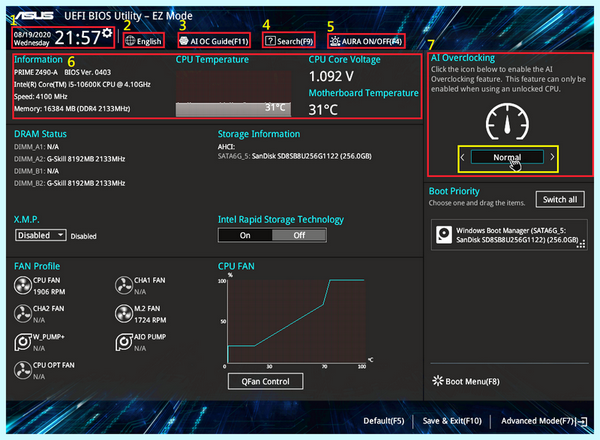Click the AURA light icon
This screenshot has height=440, width=600.
[x=335, y=41]
